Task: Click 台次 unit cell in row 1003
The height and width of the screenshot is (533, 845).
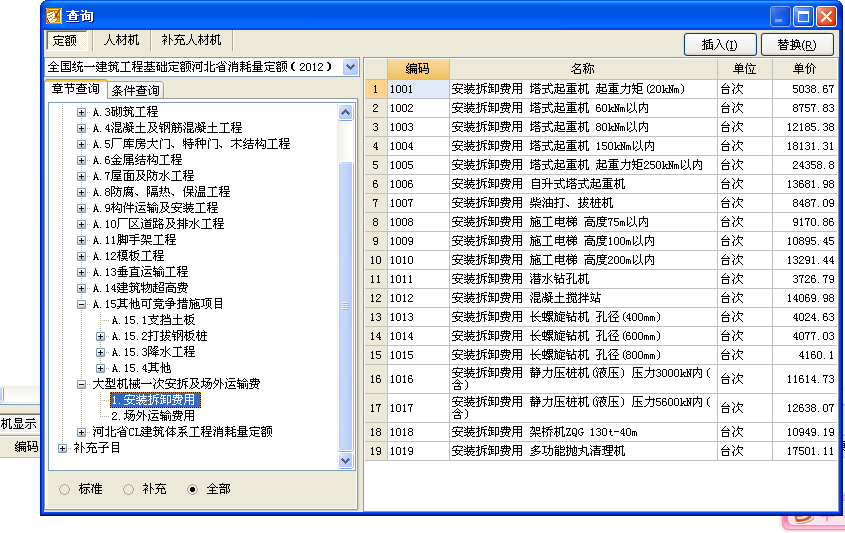Action: coord(745,127)
